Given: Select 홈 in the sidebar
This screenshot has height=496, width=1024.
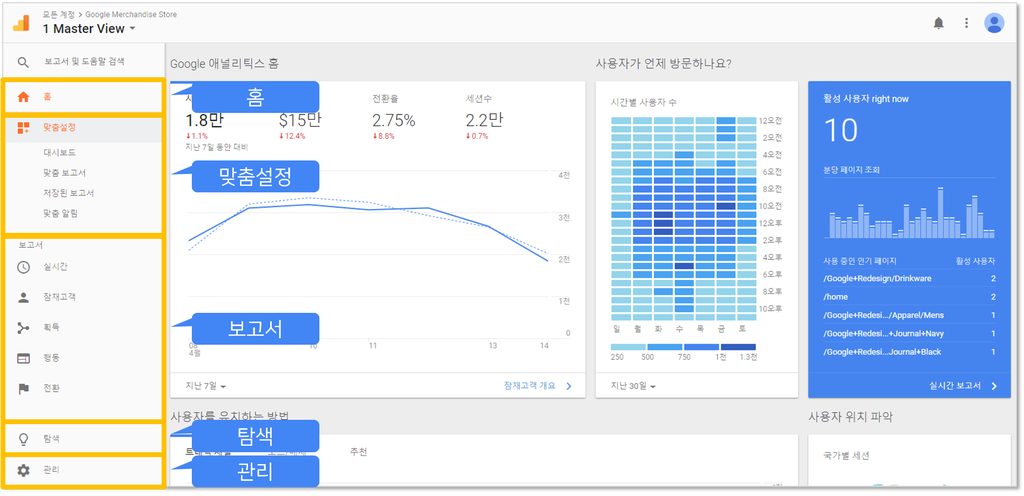Looking at the screenshot, I should [x=83, y=97].
